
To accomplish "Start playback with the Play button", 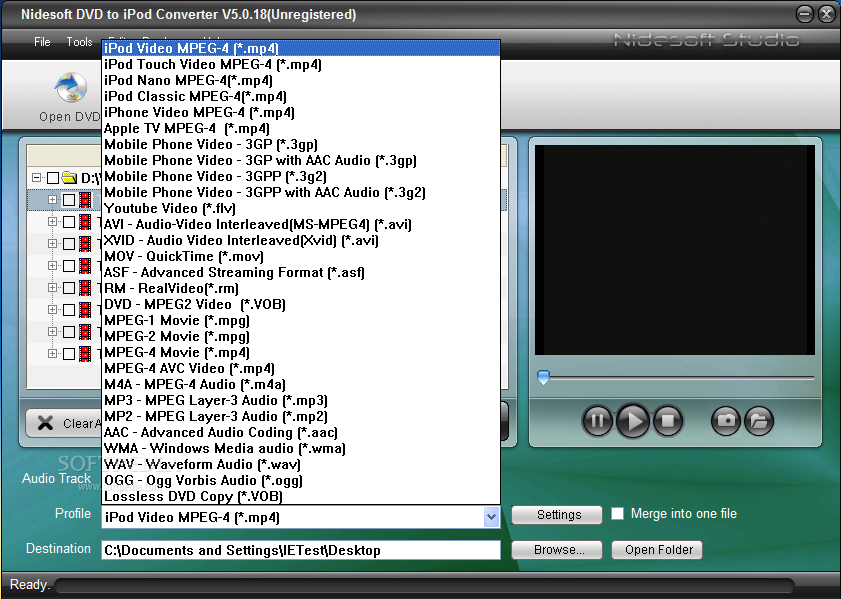I will [x=633, y=420].
